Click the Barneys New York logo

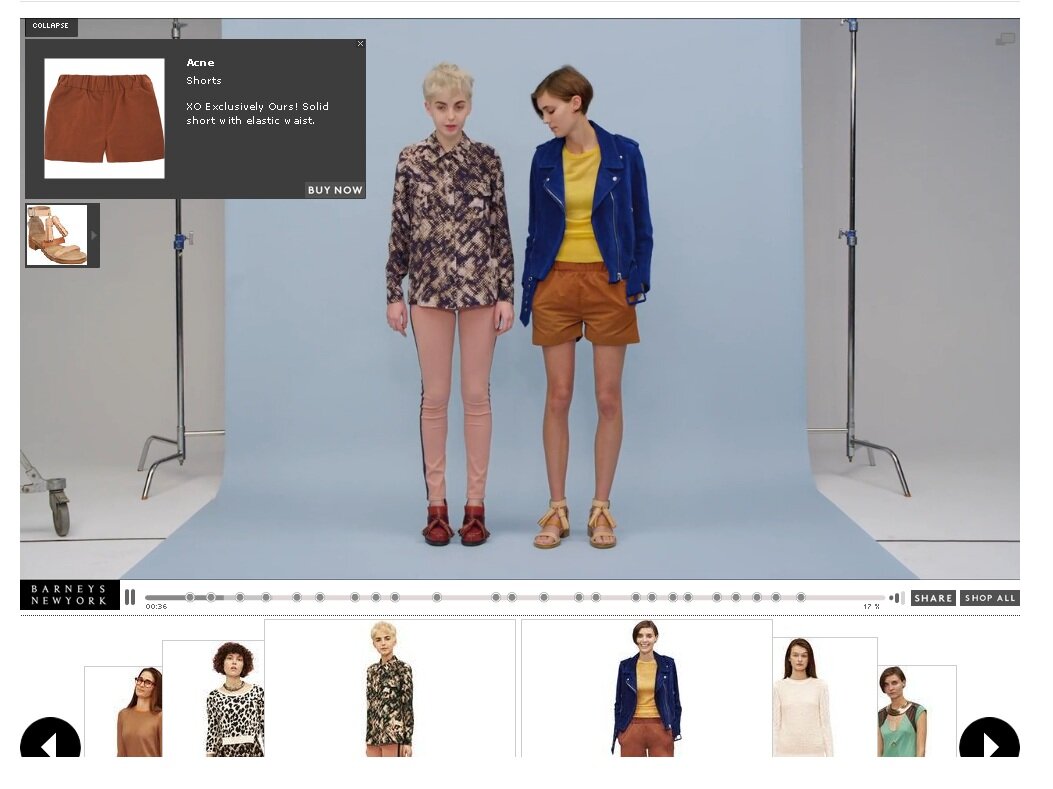(x=68, y=594)
